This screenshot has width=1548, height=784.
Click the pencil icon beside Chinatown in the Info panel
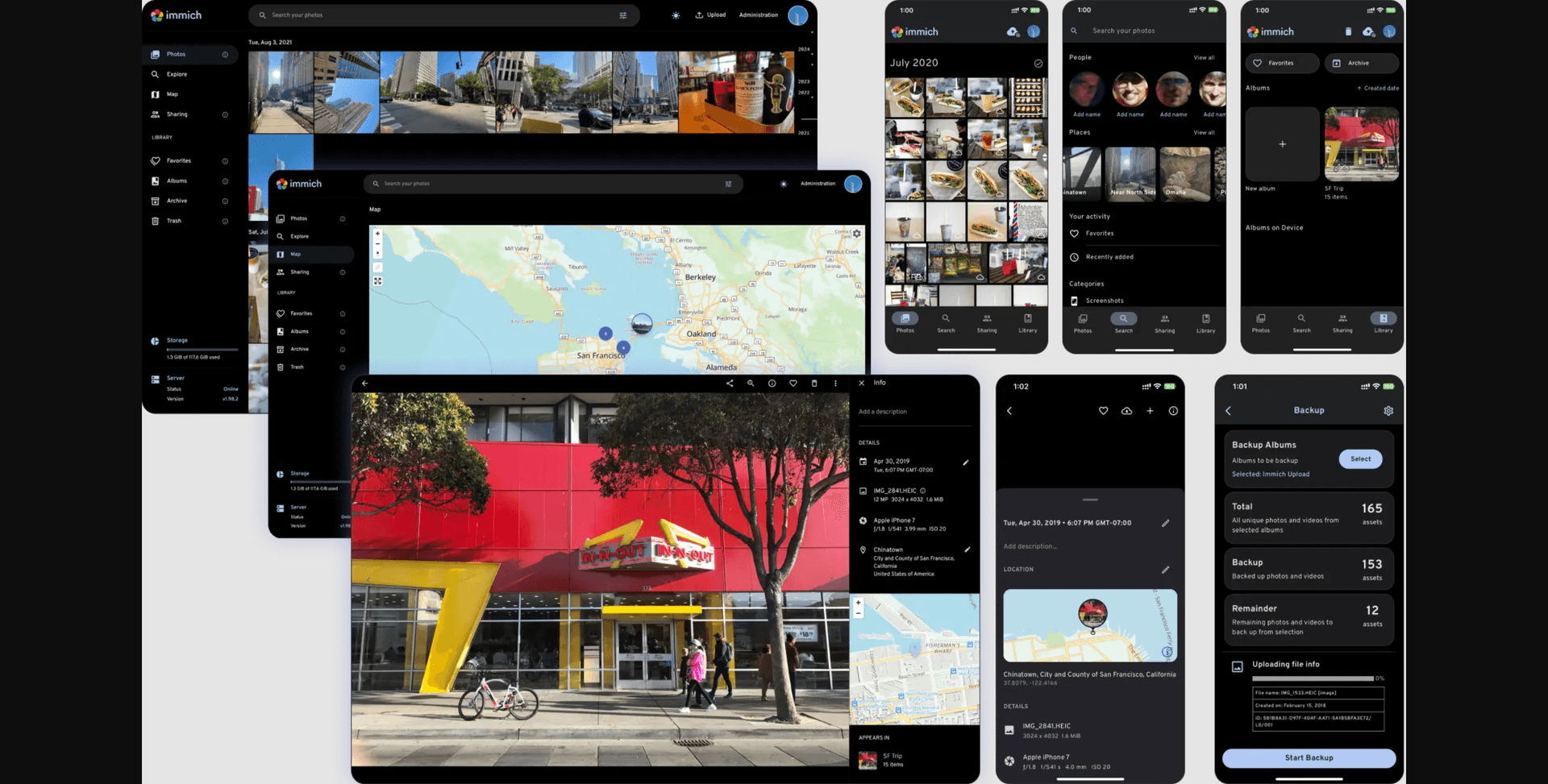[x=967, y=550]
